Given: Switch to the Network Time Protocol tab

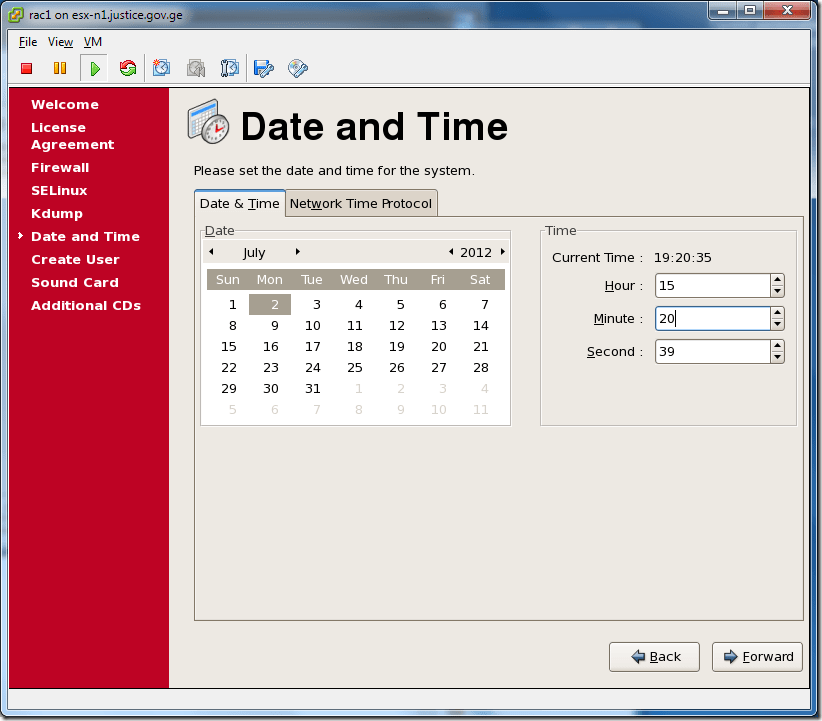Looking at the screenshot, I should click(361, 203).
